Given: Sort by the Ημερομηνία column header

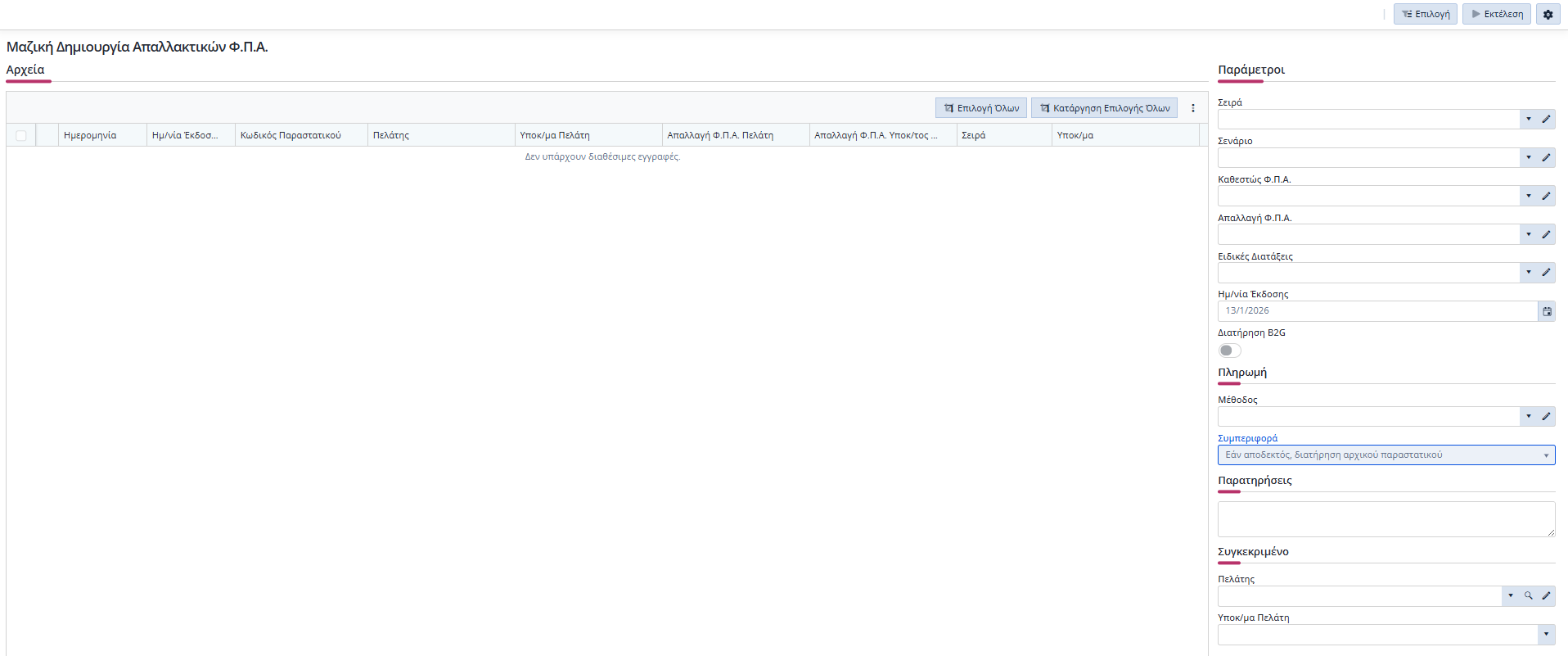Looking at the screenshot, I should 90,136.
